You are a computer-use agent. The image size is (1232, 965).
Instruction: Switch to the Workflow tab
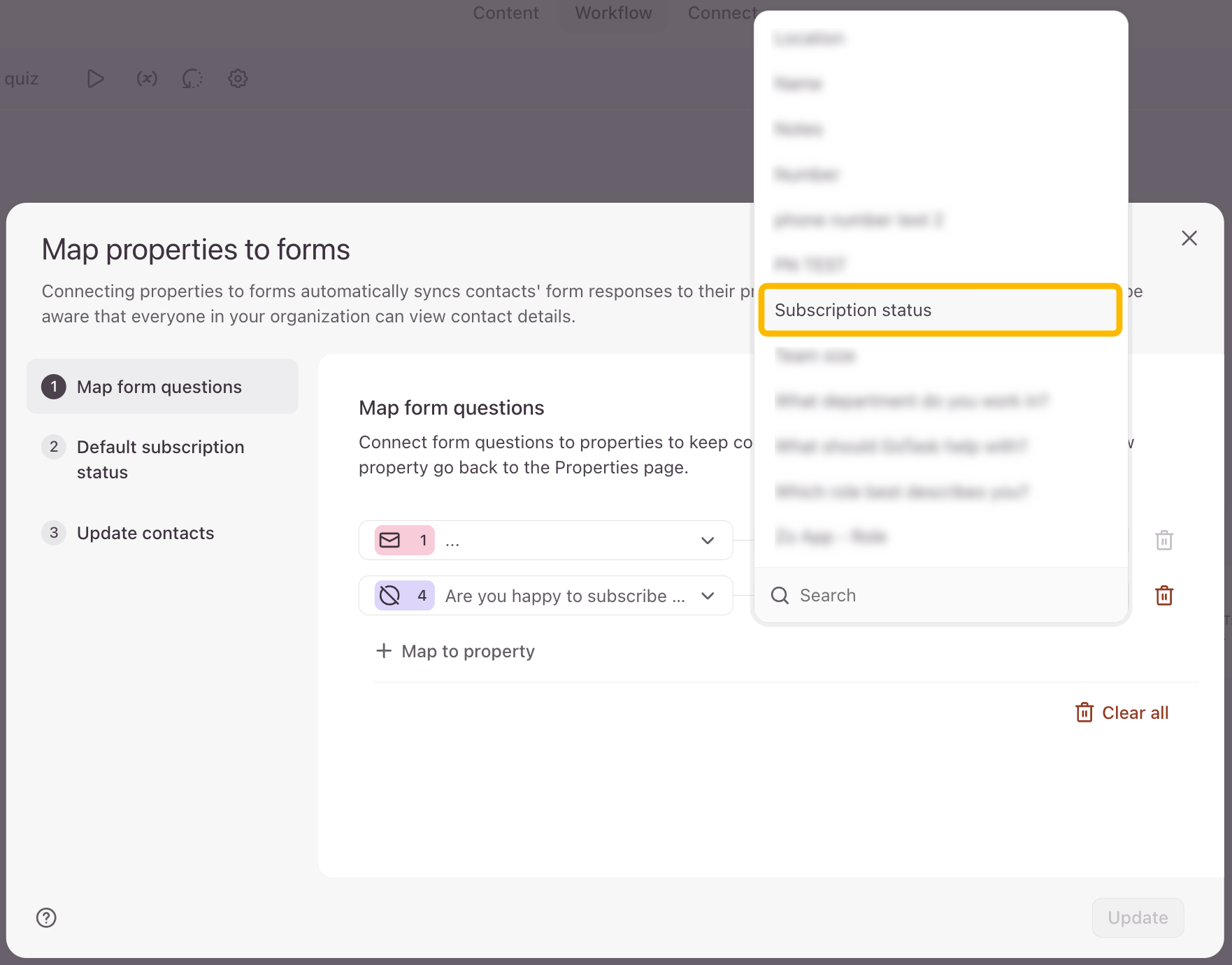pyautogui.click(x=613, y=13)
